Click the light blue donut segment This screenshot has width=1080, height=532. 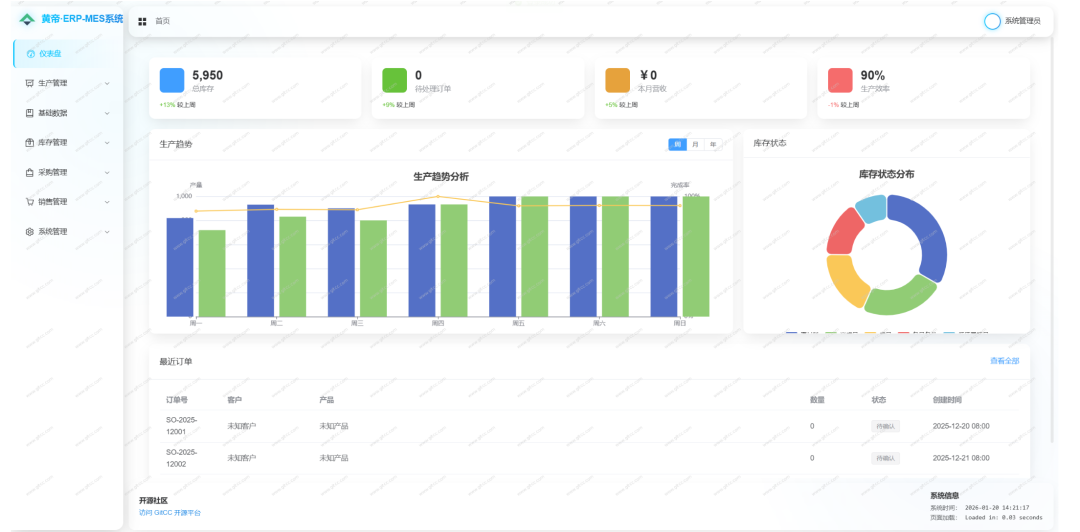point(871,207)
